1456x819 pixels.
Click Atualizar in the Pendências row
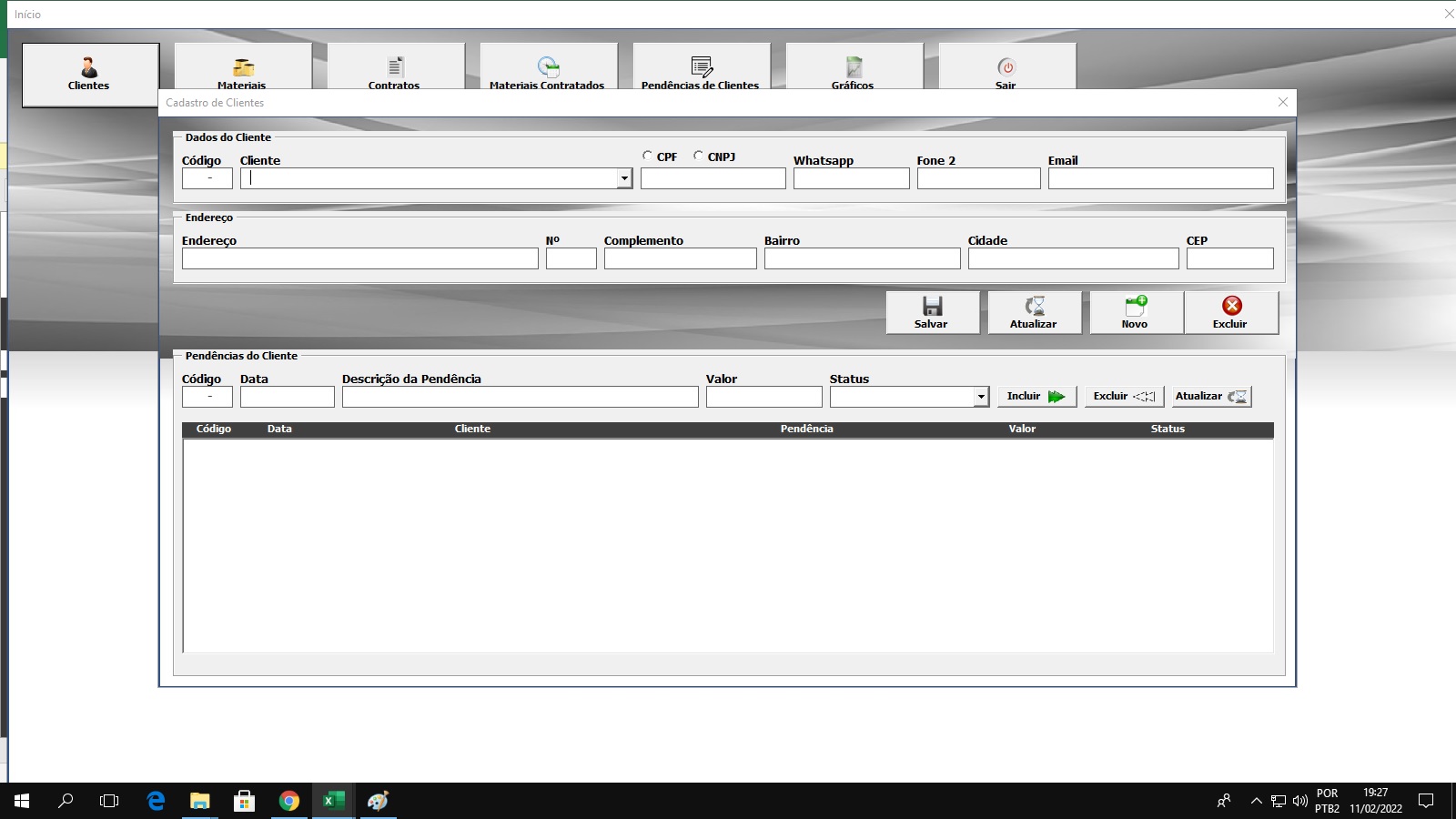pyautogui.click(x=1211, y=396)
